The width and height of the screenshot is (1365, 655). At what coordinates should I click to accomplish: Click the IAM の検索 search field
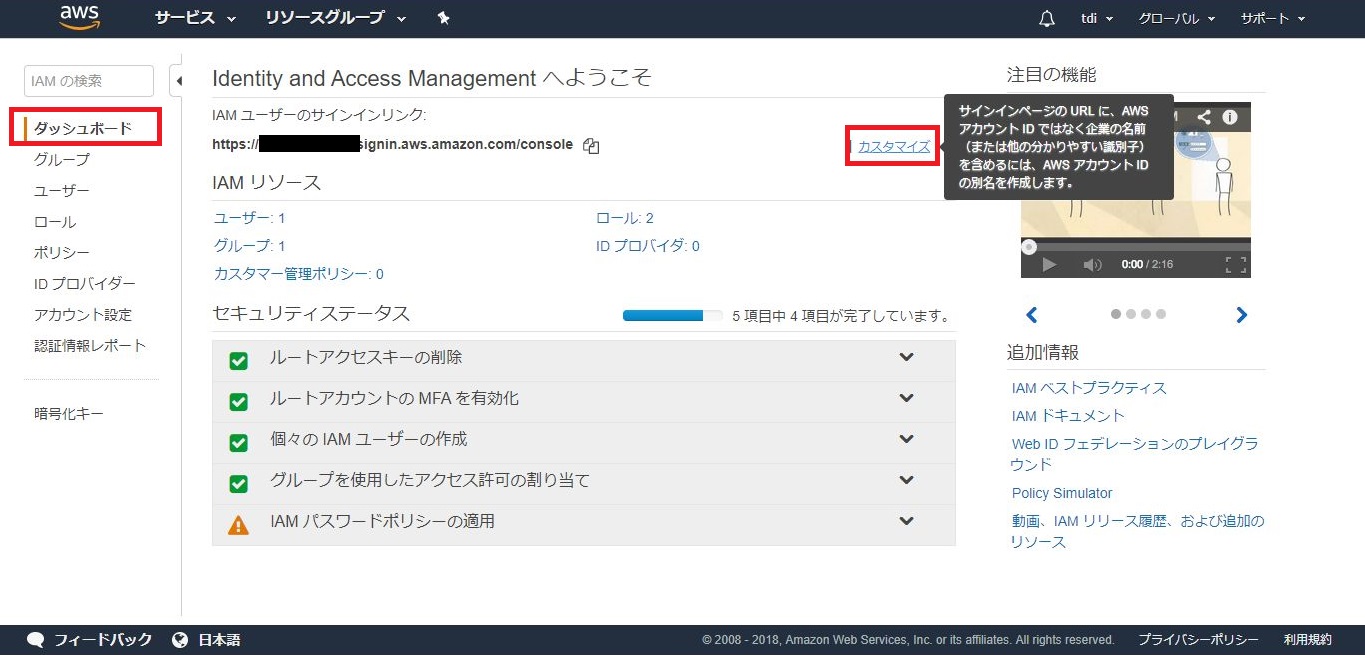tap(88, 81)
